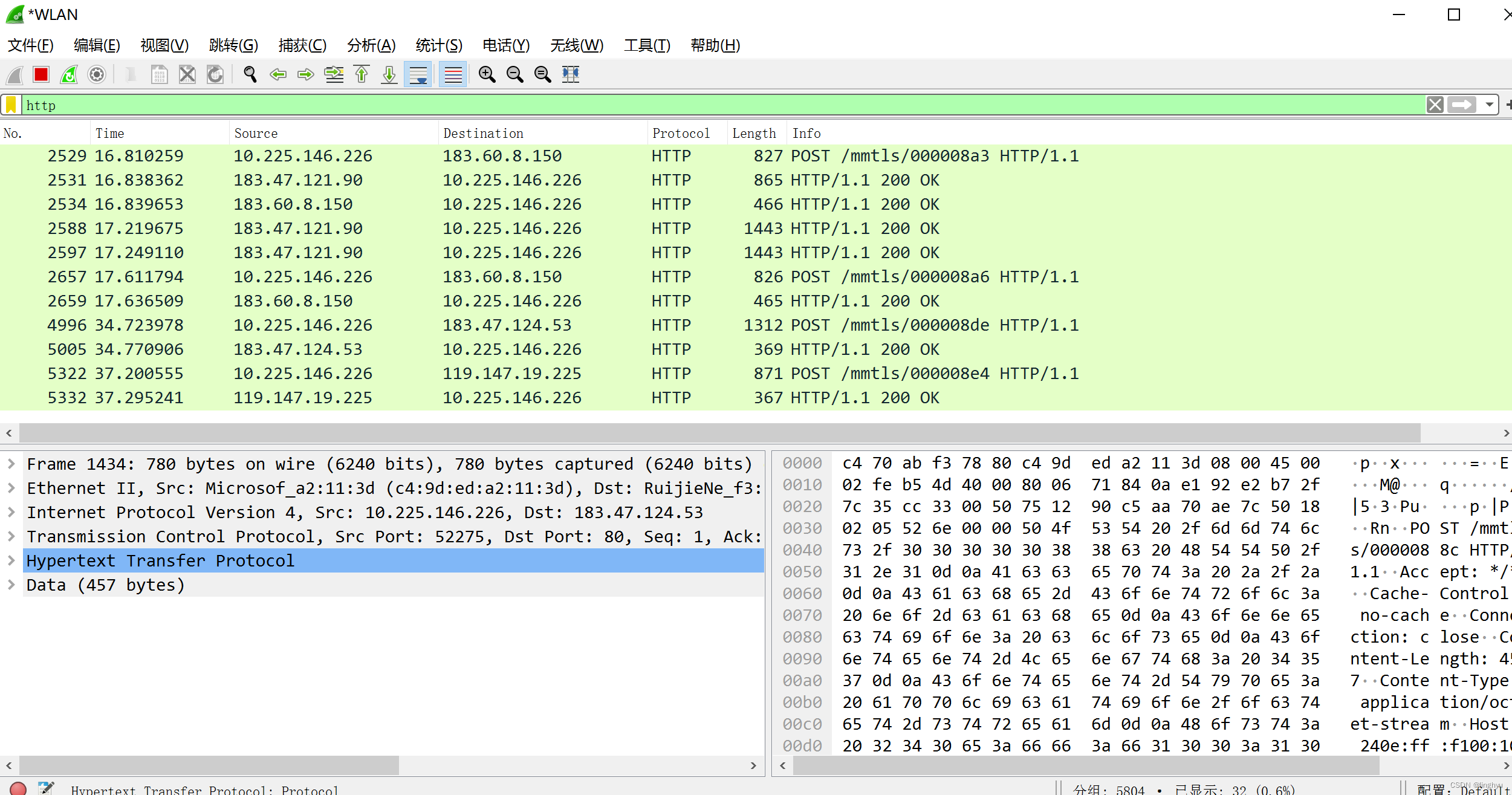Open the 无线 menu
This screenshot has width=1512, height=795.
576,45
